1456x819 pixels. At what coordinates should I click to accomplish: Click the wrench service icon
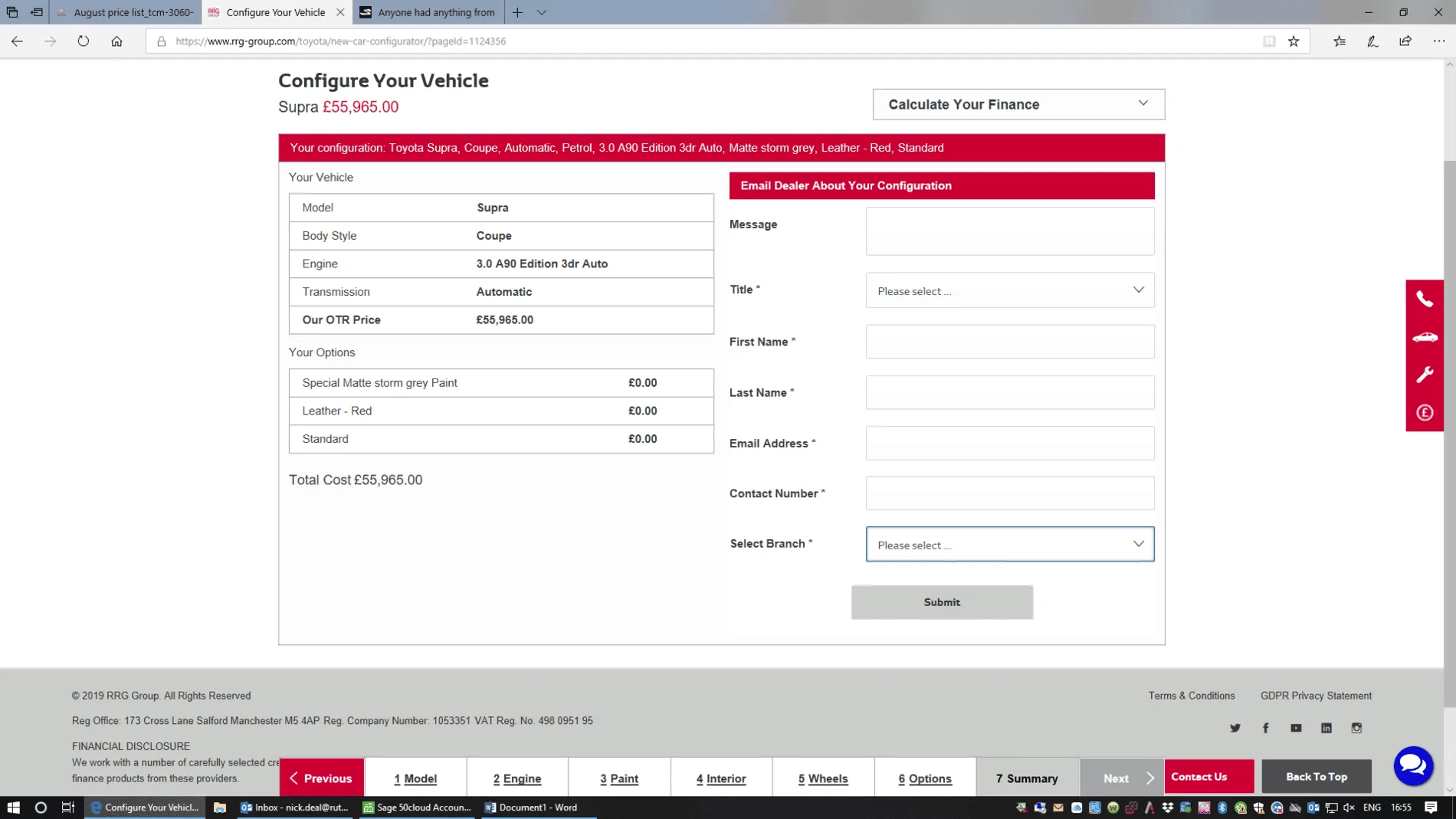point(1425,375)
